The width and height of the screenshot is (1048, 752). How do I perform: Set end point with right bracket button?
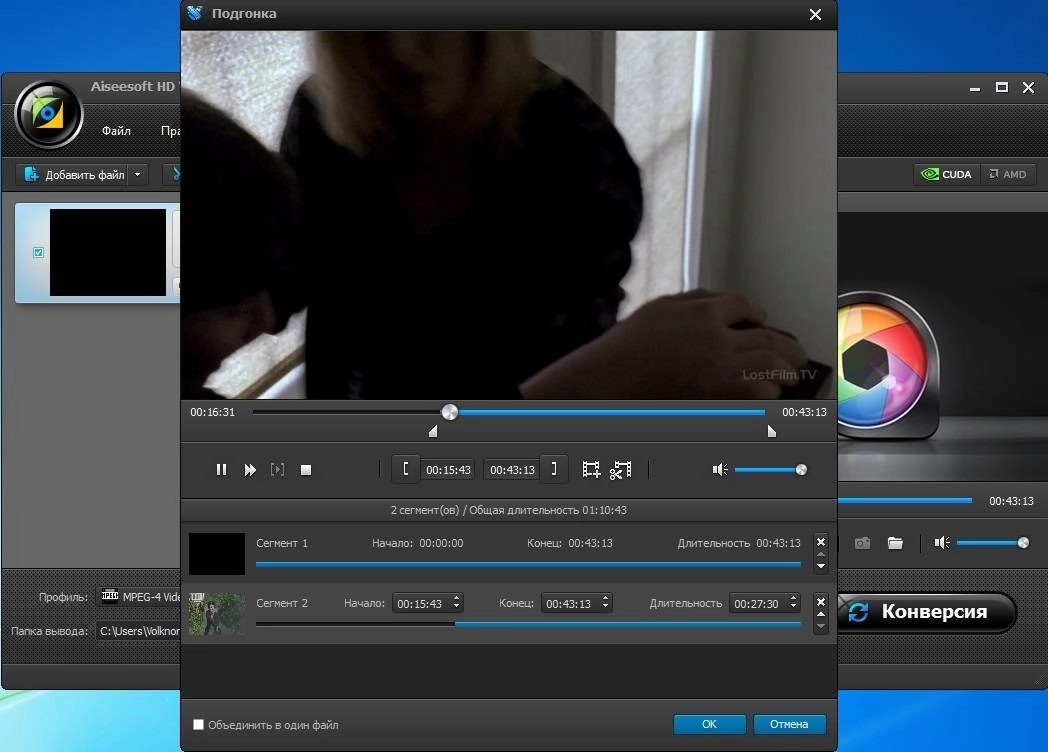[554, 469]
